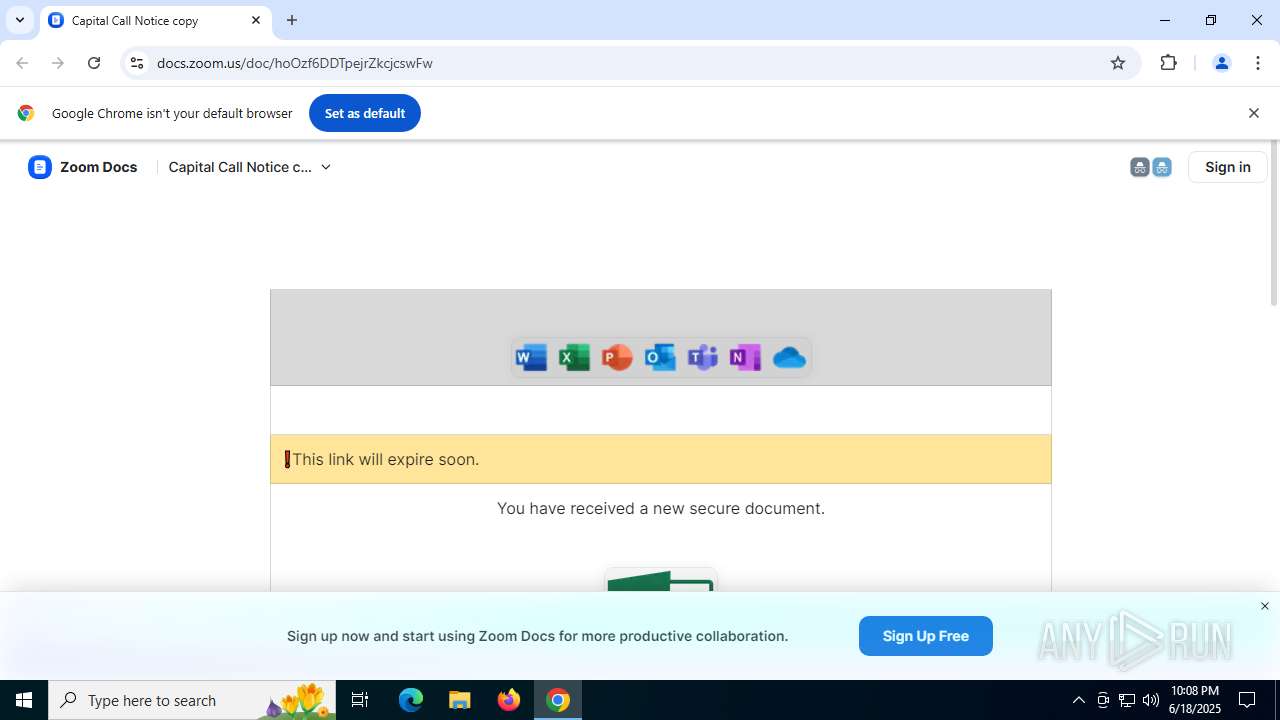
Task: Click the Sign Up Free button
Action: point(926,636)
